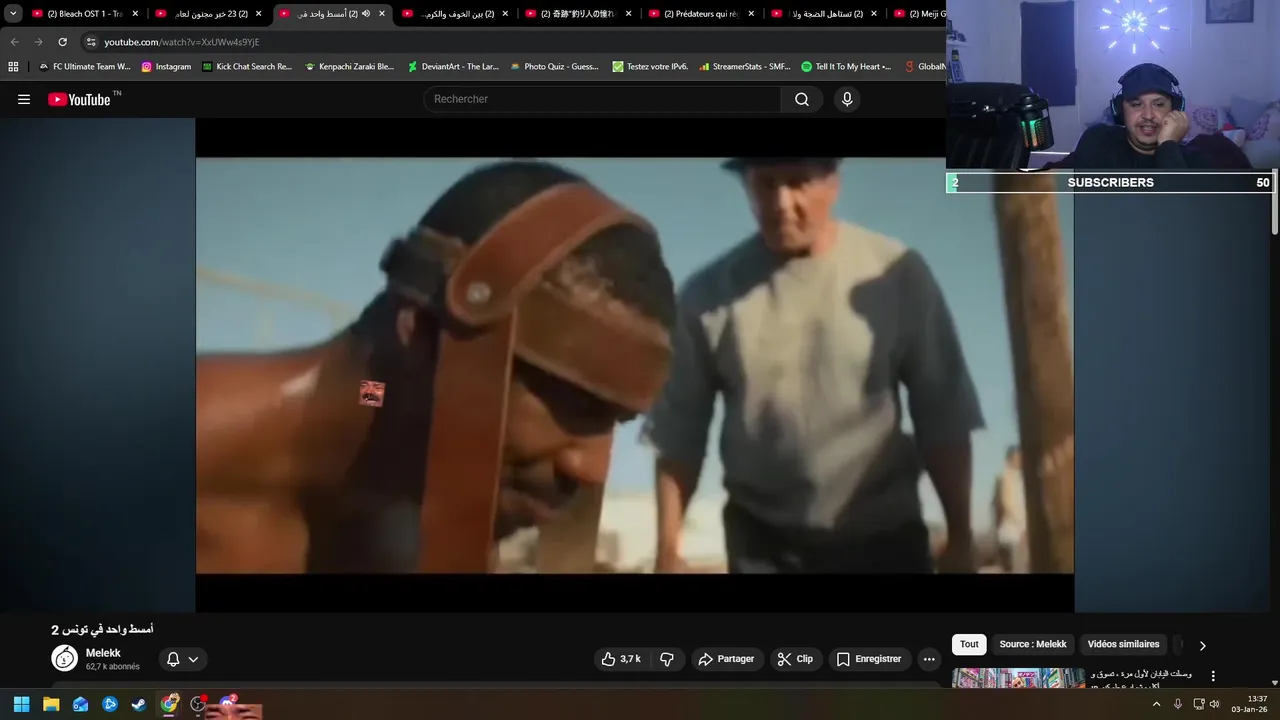
Task: Click the video player to pause
Action: (x=634, y=365)
